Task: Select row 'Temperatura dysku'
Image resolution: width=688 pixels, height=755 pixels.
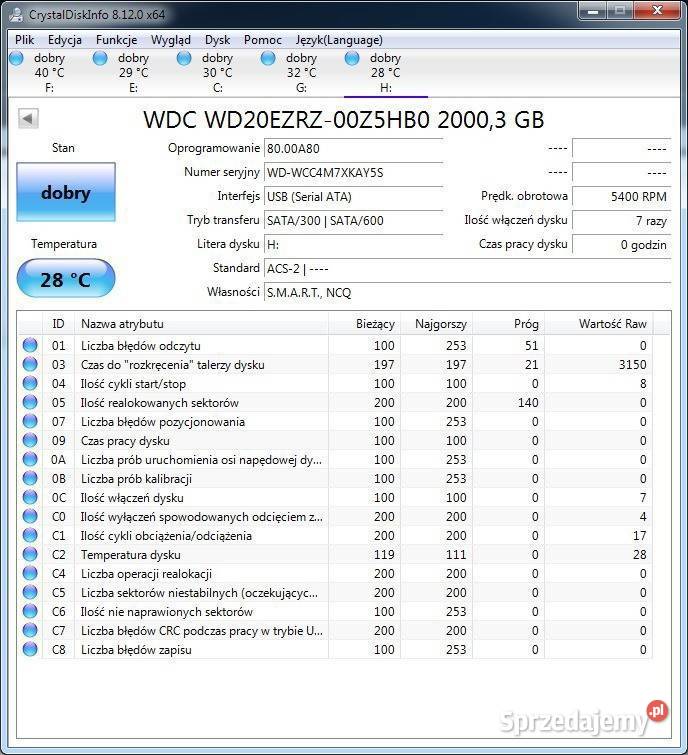Action: (x=336, y=555)
